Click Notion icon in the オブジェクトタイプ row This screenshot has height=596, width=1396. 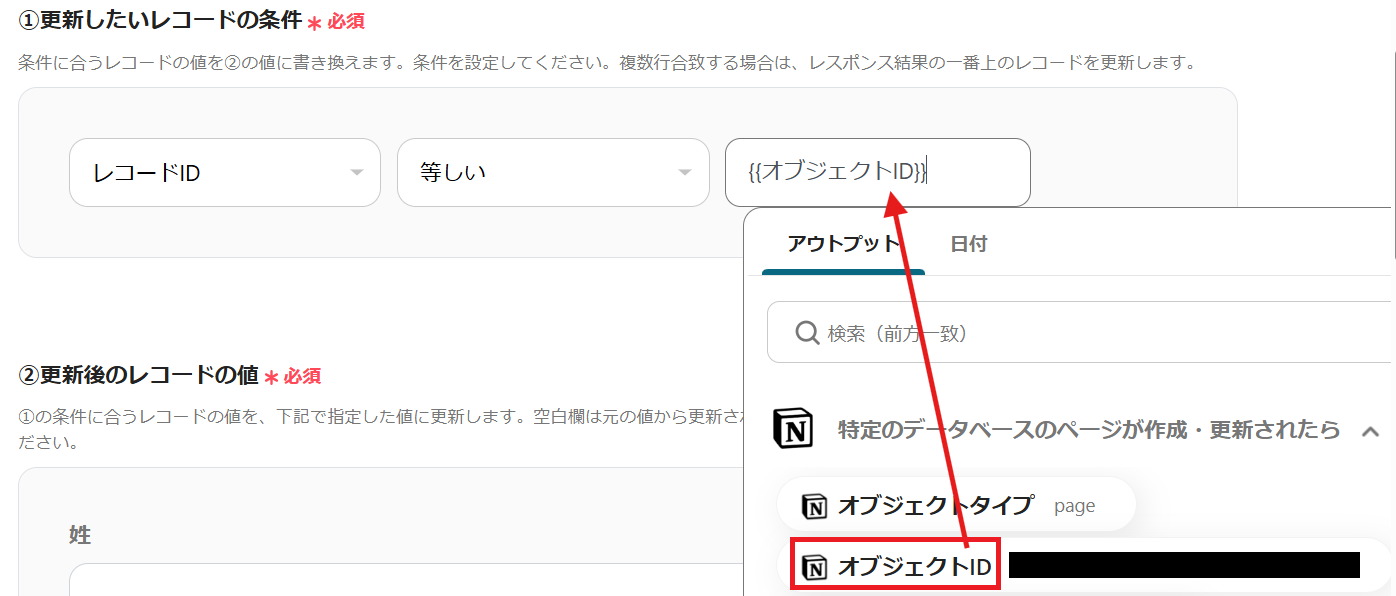[x=815, y=506]
